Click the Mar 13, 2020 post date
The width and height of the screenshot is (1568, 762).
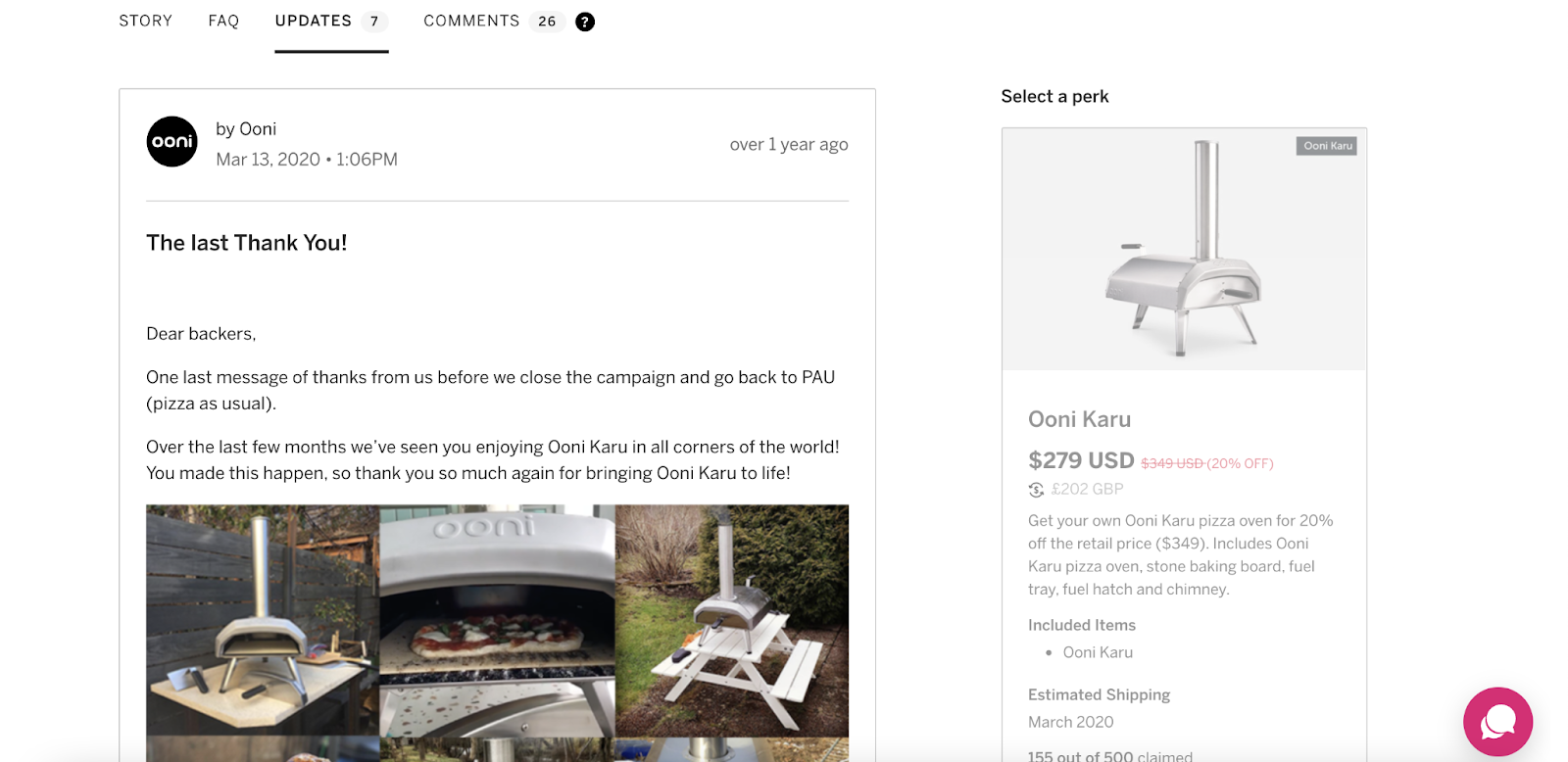(x=268, y=160)
